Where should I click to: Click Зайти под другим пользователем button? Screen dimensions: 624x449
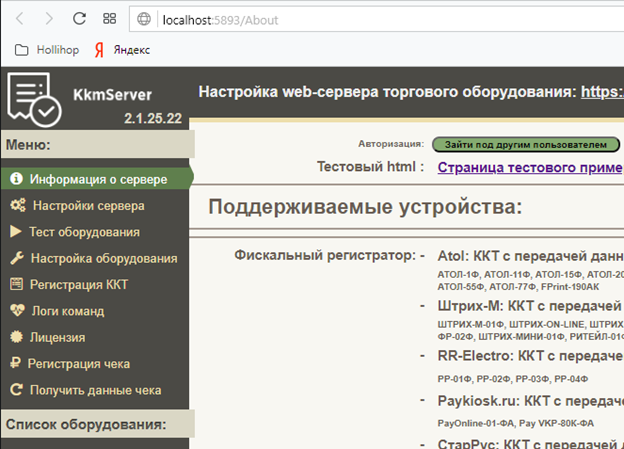tap(526, 144)
